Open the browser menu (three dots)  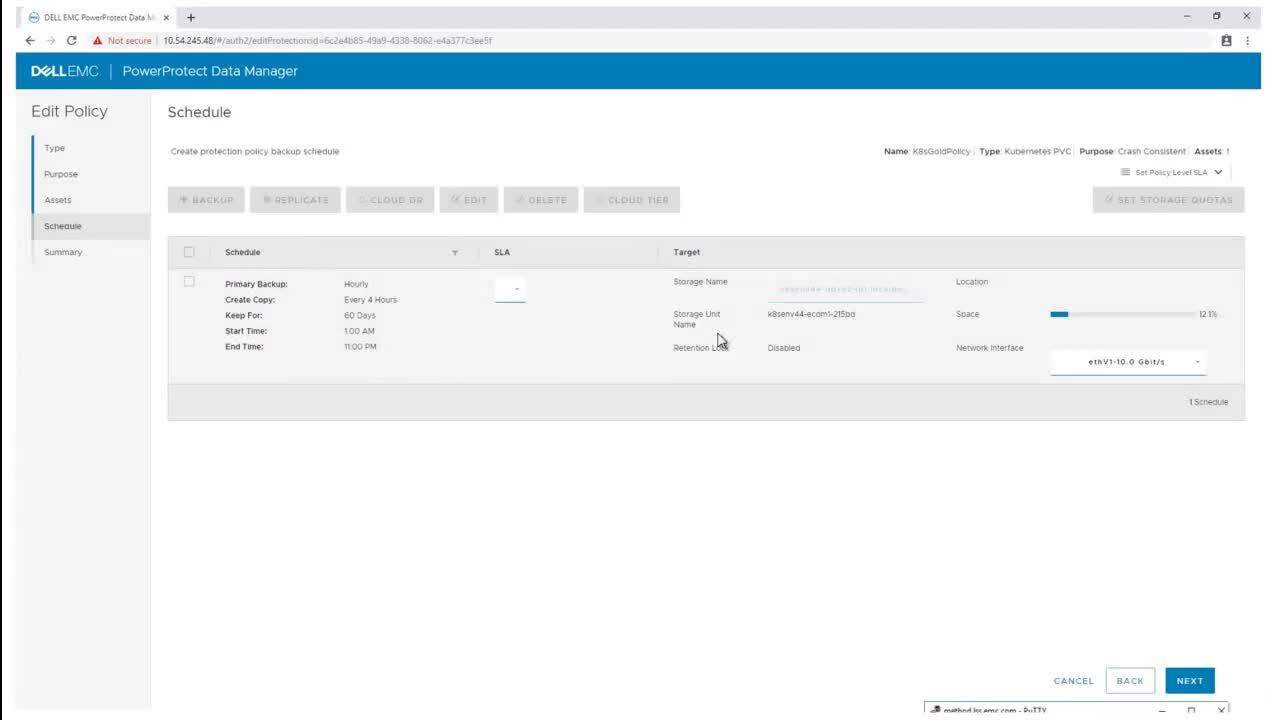1247,41
